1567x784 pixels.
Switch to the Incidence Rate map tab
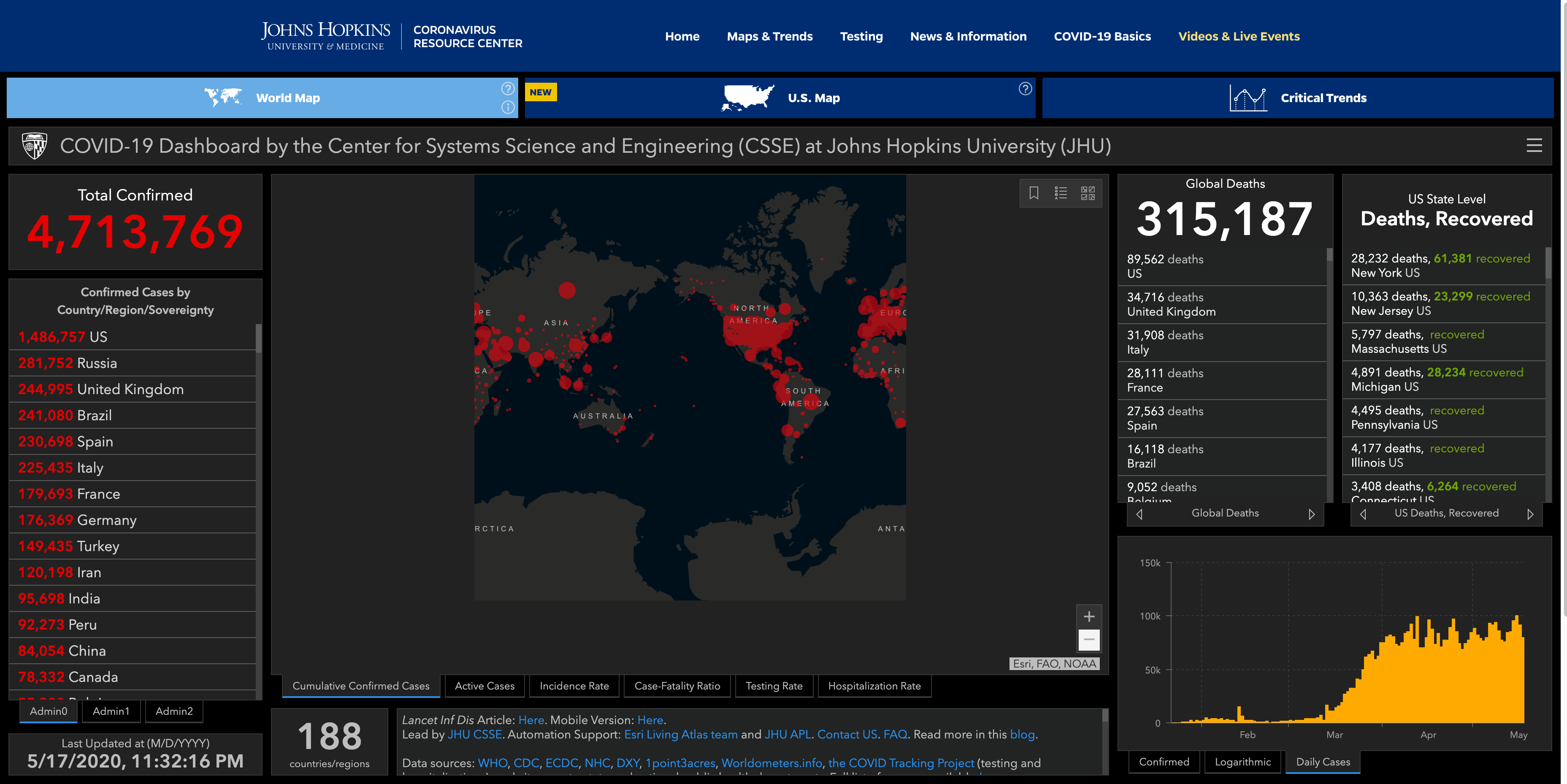(x=574, y=686)
